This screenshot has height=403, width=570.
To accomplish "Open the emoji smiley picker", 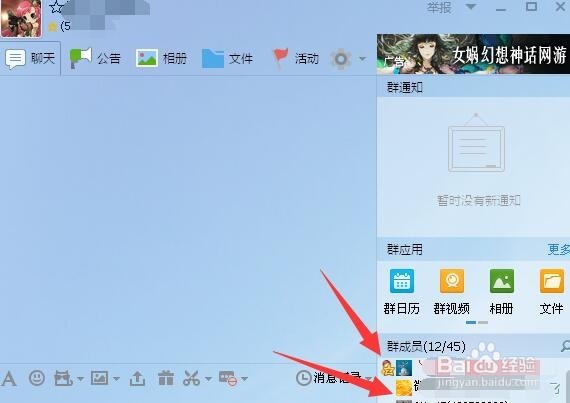I will (x=37, y=378).
